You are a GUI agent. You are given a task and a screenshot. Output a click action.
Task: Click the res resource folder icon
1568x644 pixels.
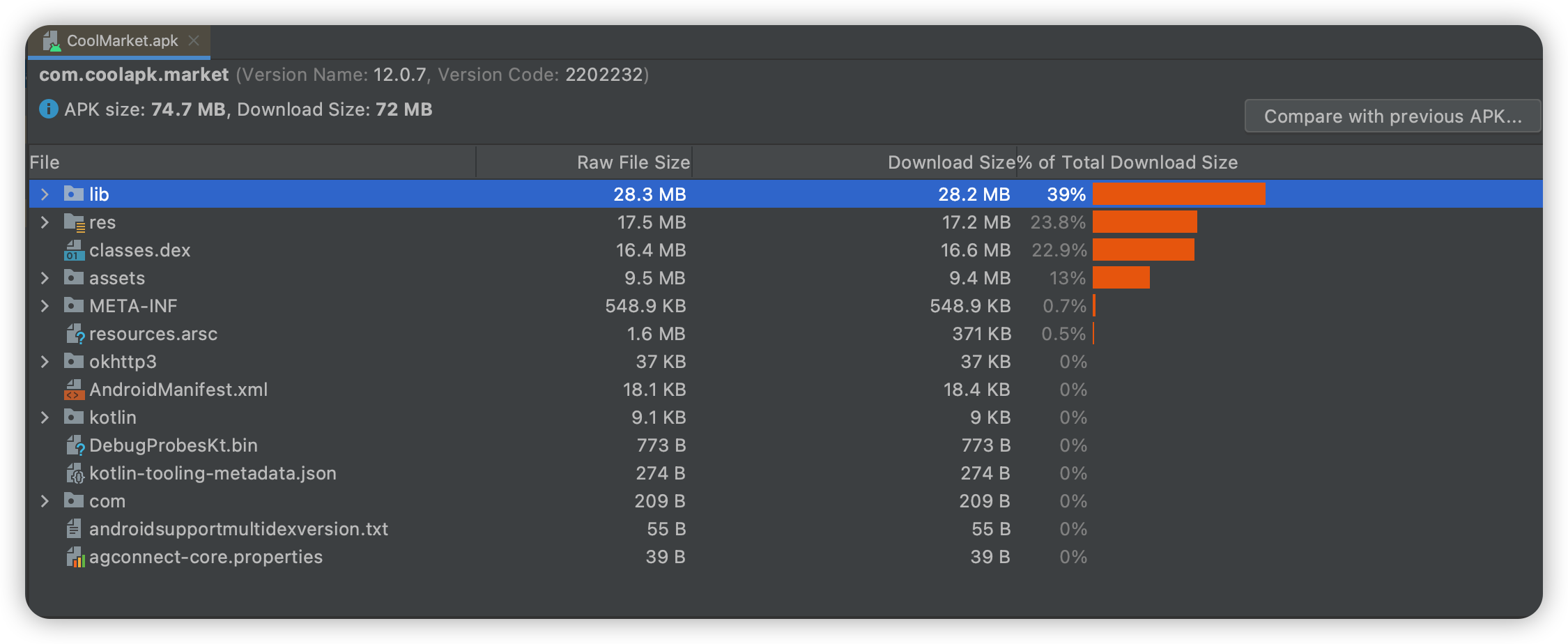(74, 222)
